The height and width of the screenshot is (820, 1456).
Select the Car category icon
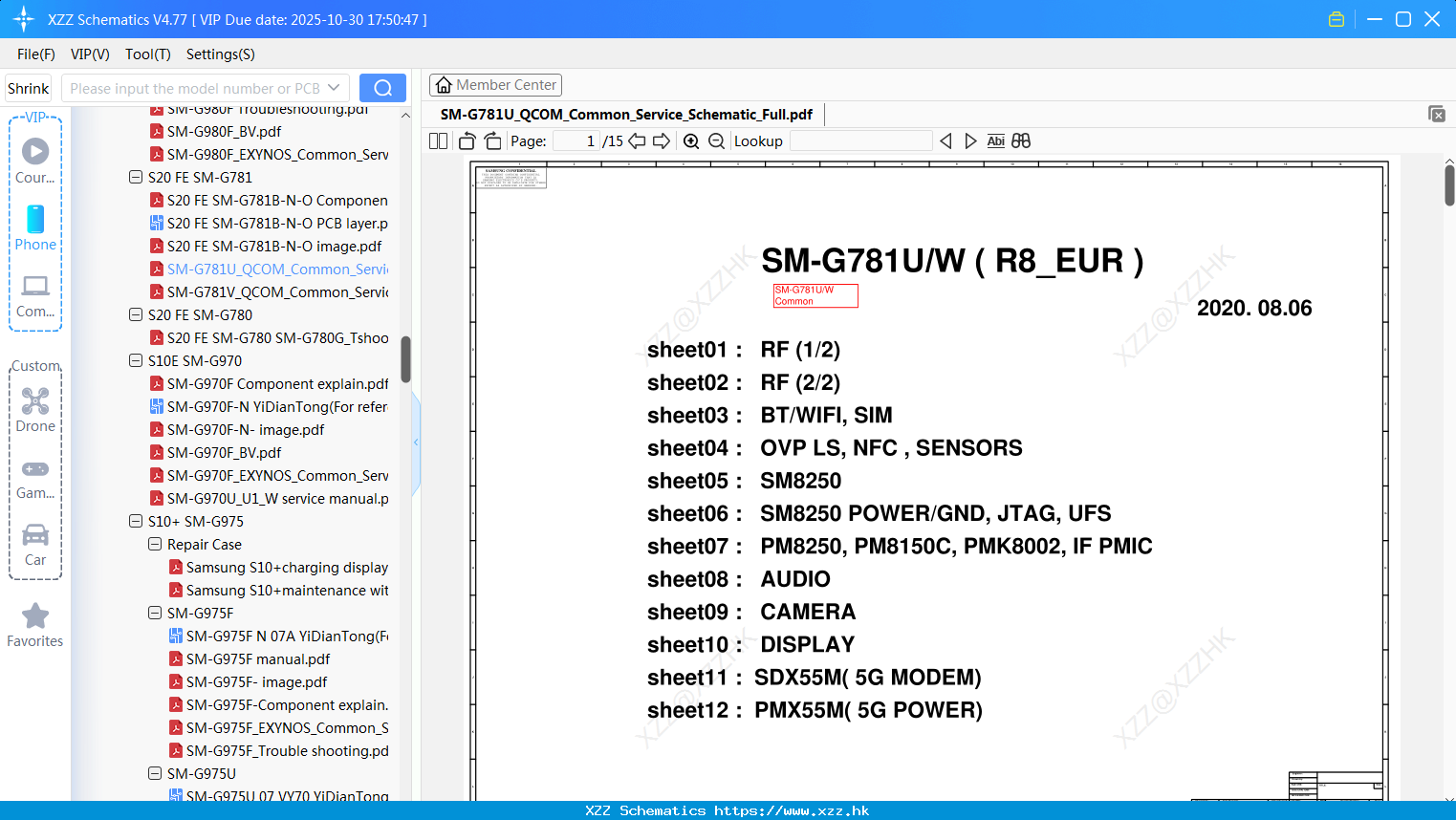tap(35, 545)
